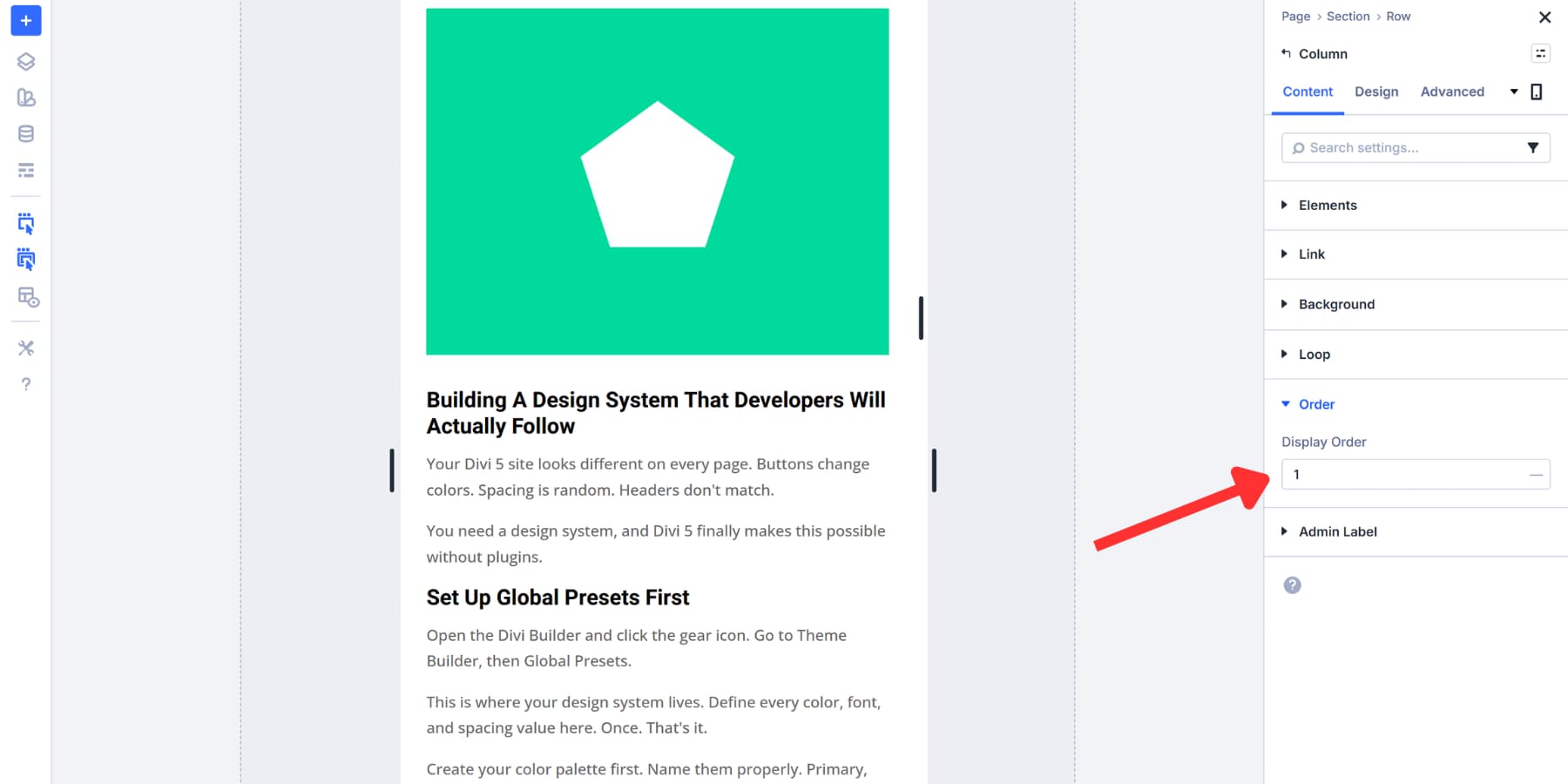Select the click-to-edit mode icon
Image resolution: width=1568 pixels, height=784 pixels.
tap(25, 223)
